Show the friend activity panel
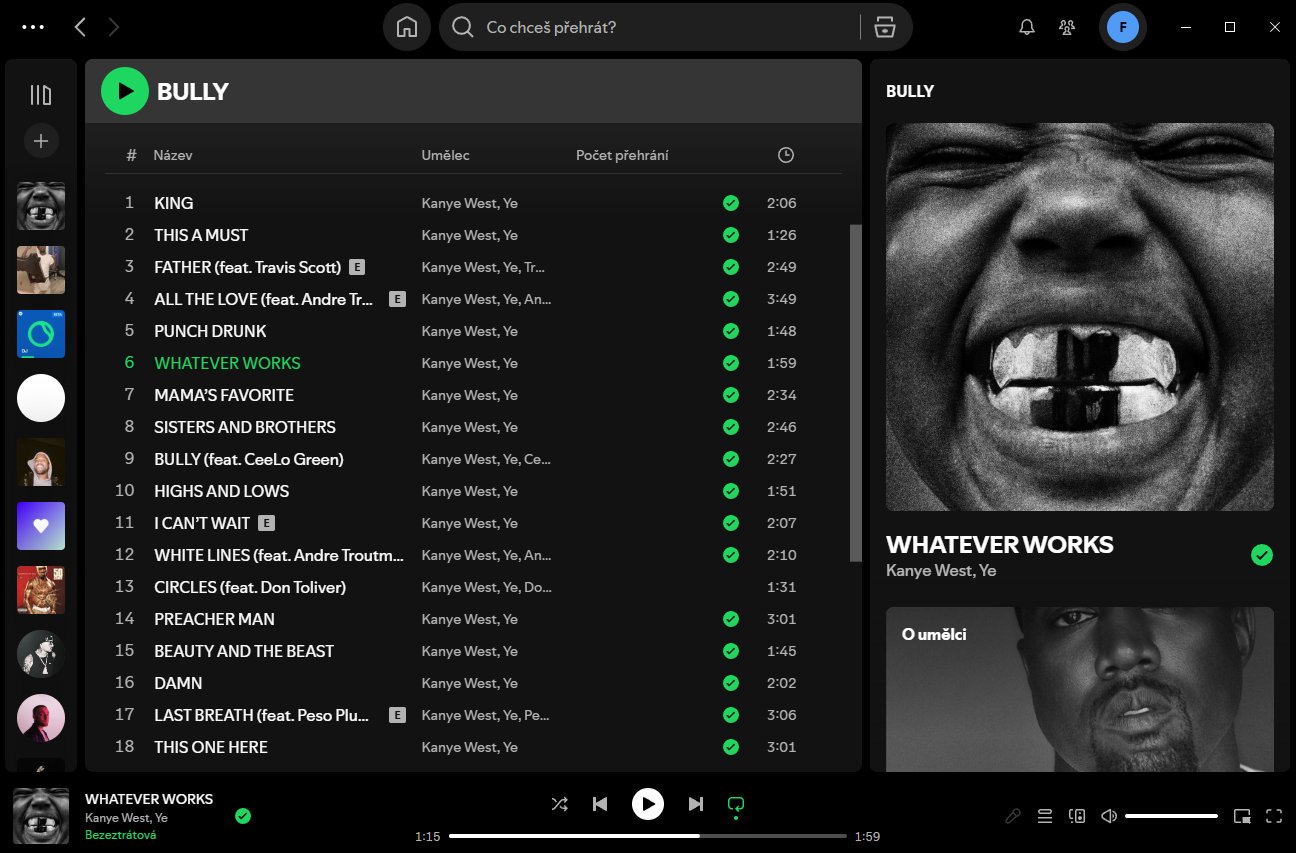Image resolution: width=1296 pixels, height=853 pixels. coord(1067,27)
